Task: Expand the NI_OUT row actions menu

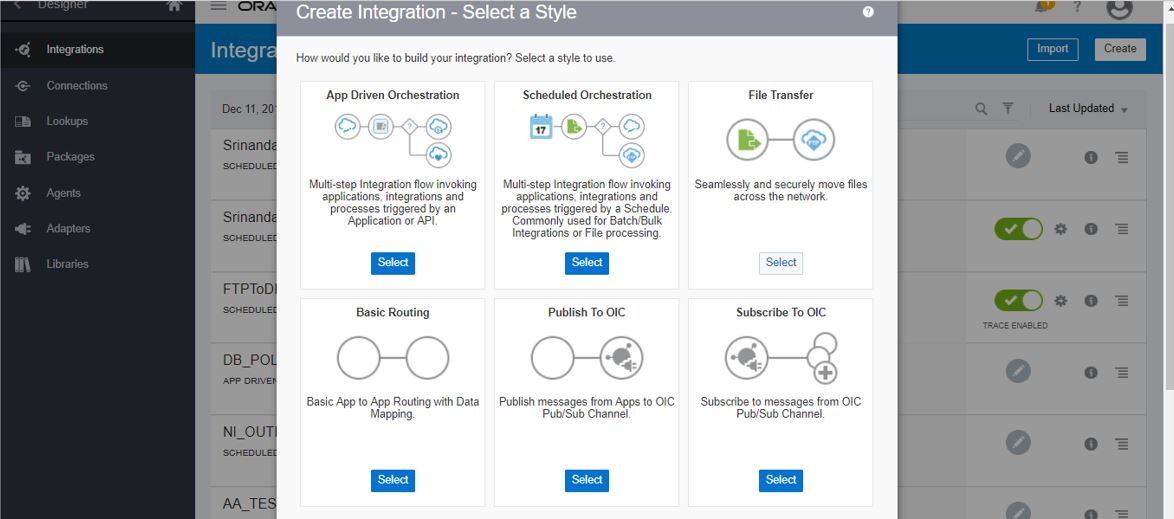Action: 1122,444
